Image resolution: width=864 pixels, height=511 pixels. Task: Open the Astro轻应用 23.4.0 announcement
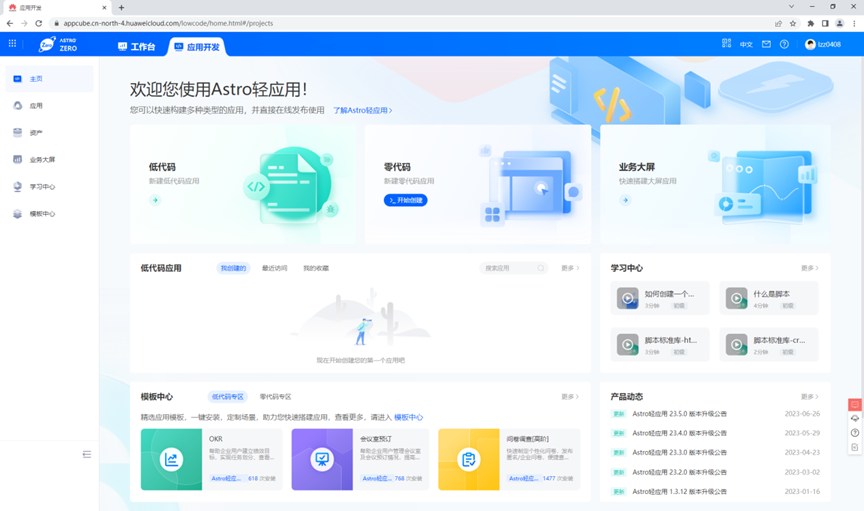679,433
